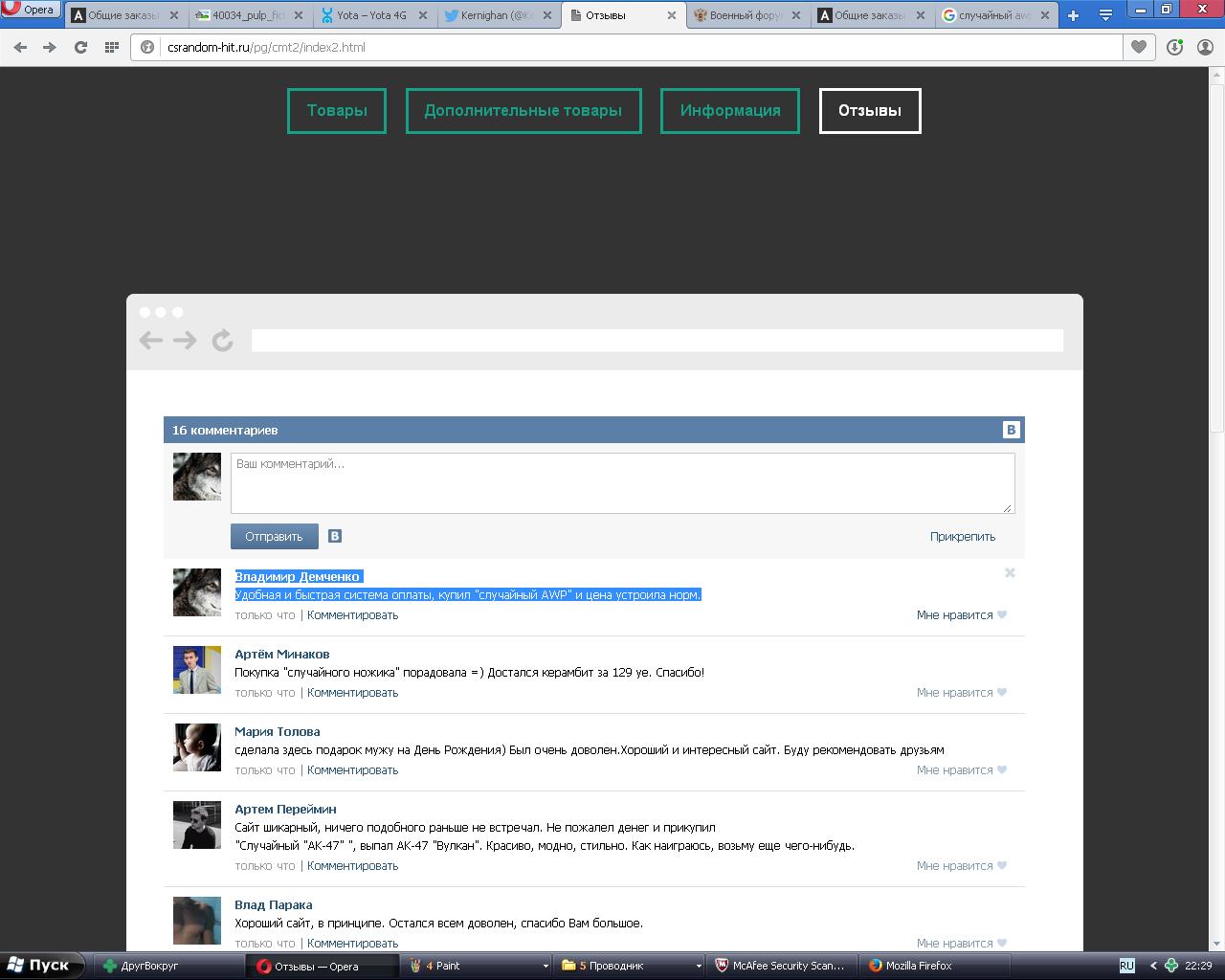The image size is (1225, 980).
Task: Like Владимир Демченко's comment via heart icon
Action: point(1002,615)
